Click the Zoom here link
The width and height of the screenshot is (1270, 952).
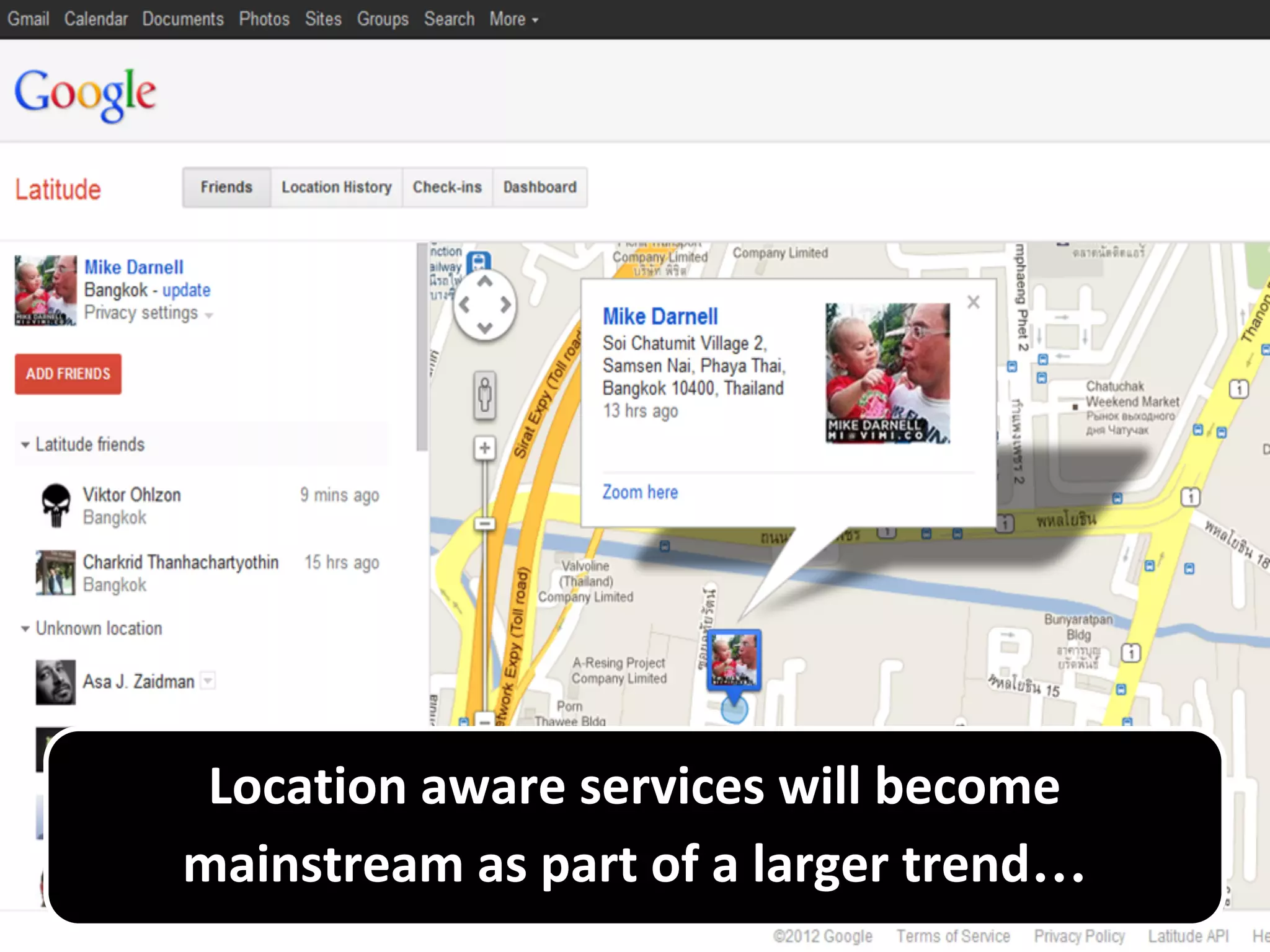640,492
